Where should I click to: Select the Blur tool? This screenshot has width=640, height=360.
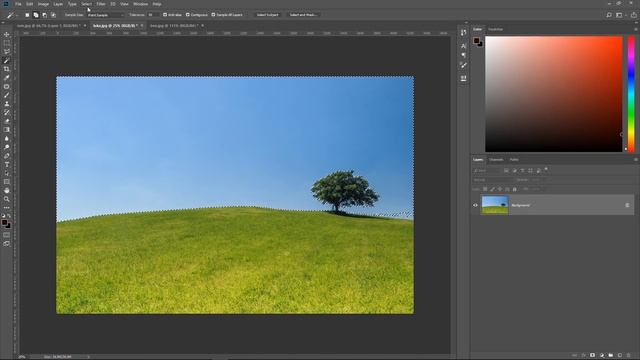[x=7, y=138]
